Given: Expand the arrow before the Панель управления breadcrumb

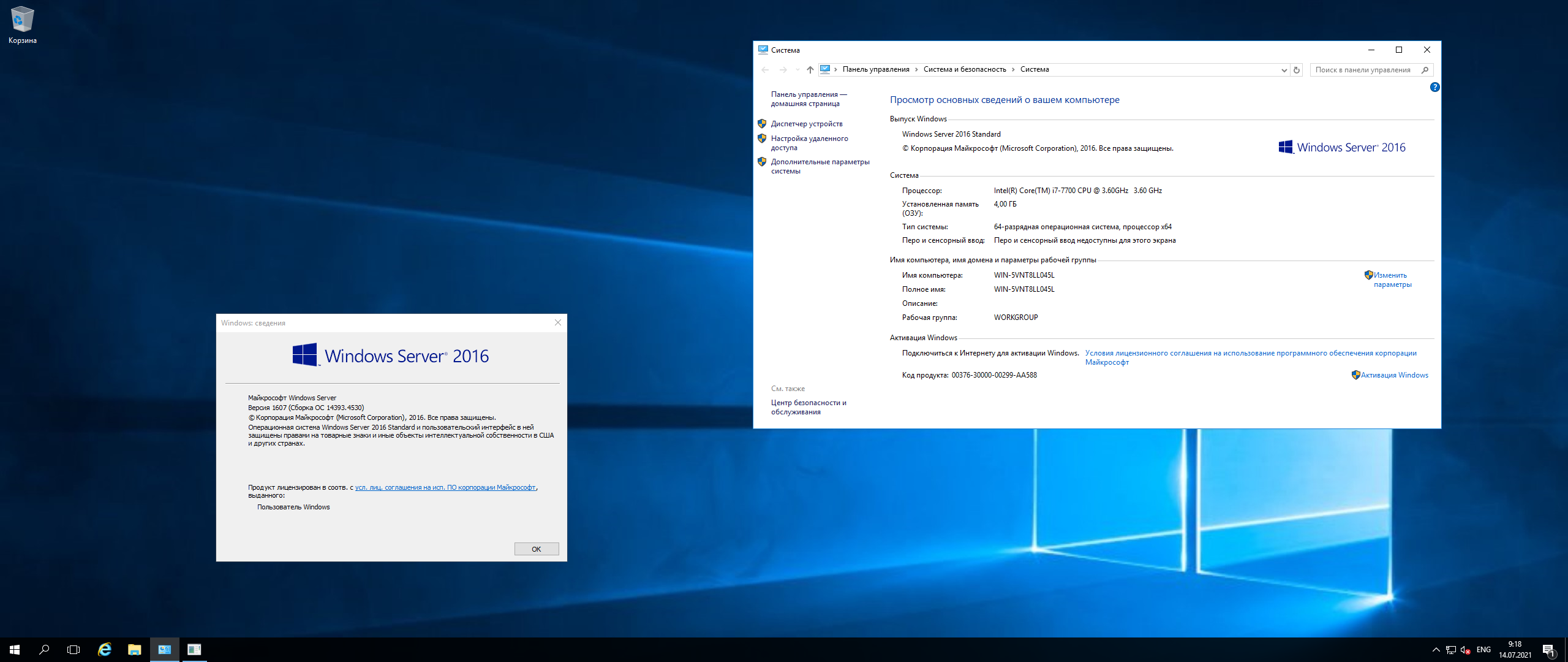Looking at the screenshot, I should tap(835, 69).
